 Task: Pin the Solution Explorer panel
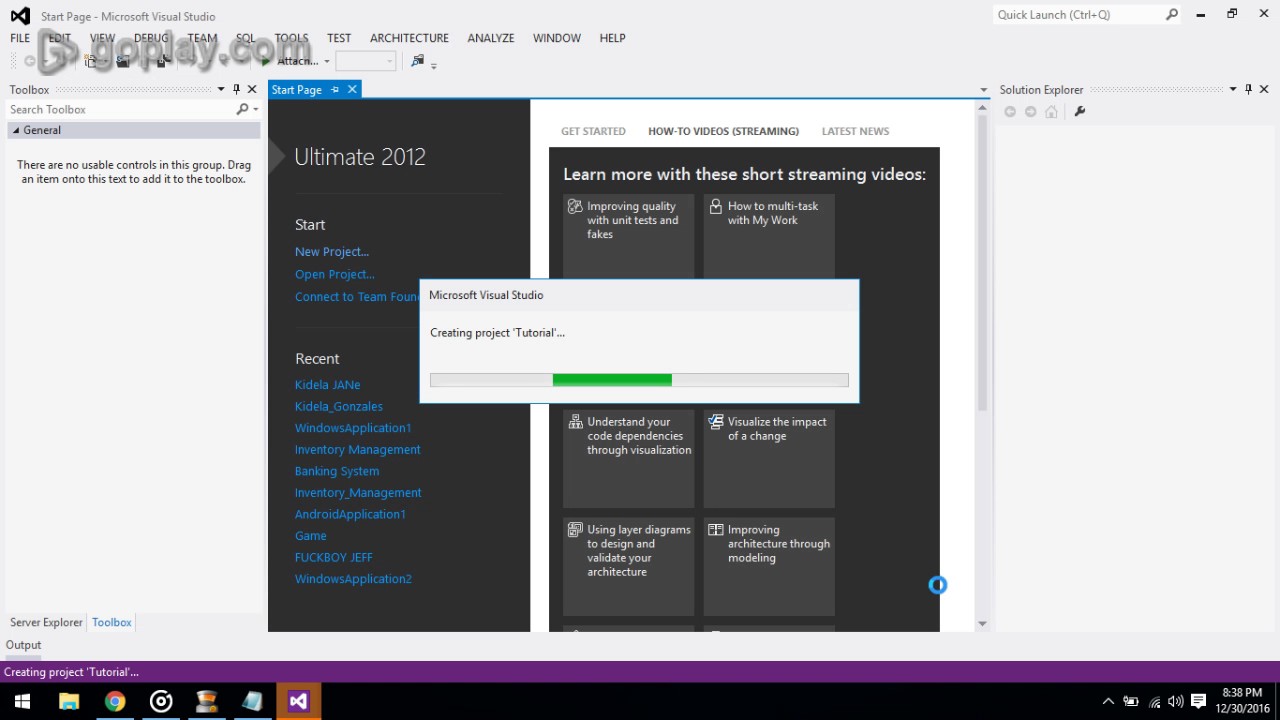pos(1248,89)
